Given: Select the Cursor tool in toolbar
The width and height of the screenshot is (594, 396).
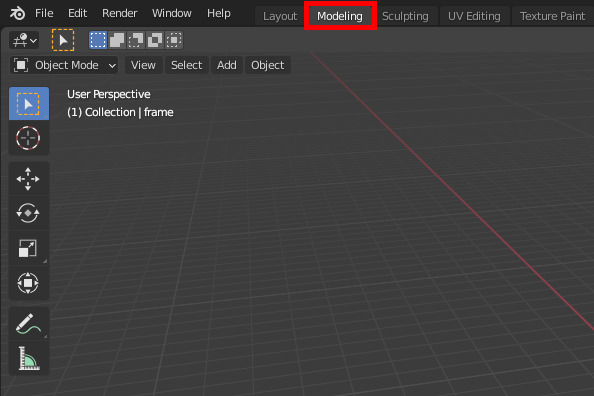Looking at the screenshot, I should [x=28, y=138].
